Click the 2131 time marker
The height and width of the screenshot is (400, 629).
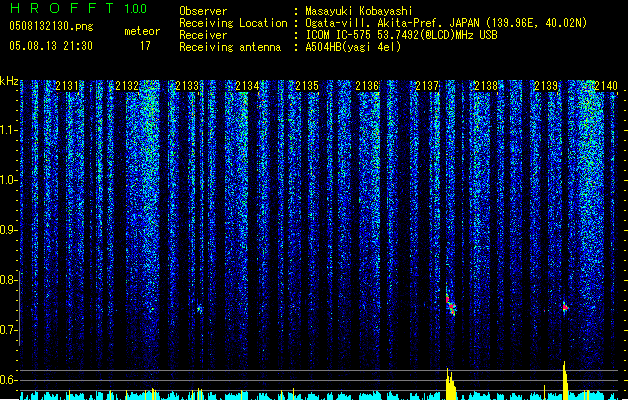pos(67,86)
